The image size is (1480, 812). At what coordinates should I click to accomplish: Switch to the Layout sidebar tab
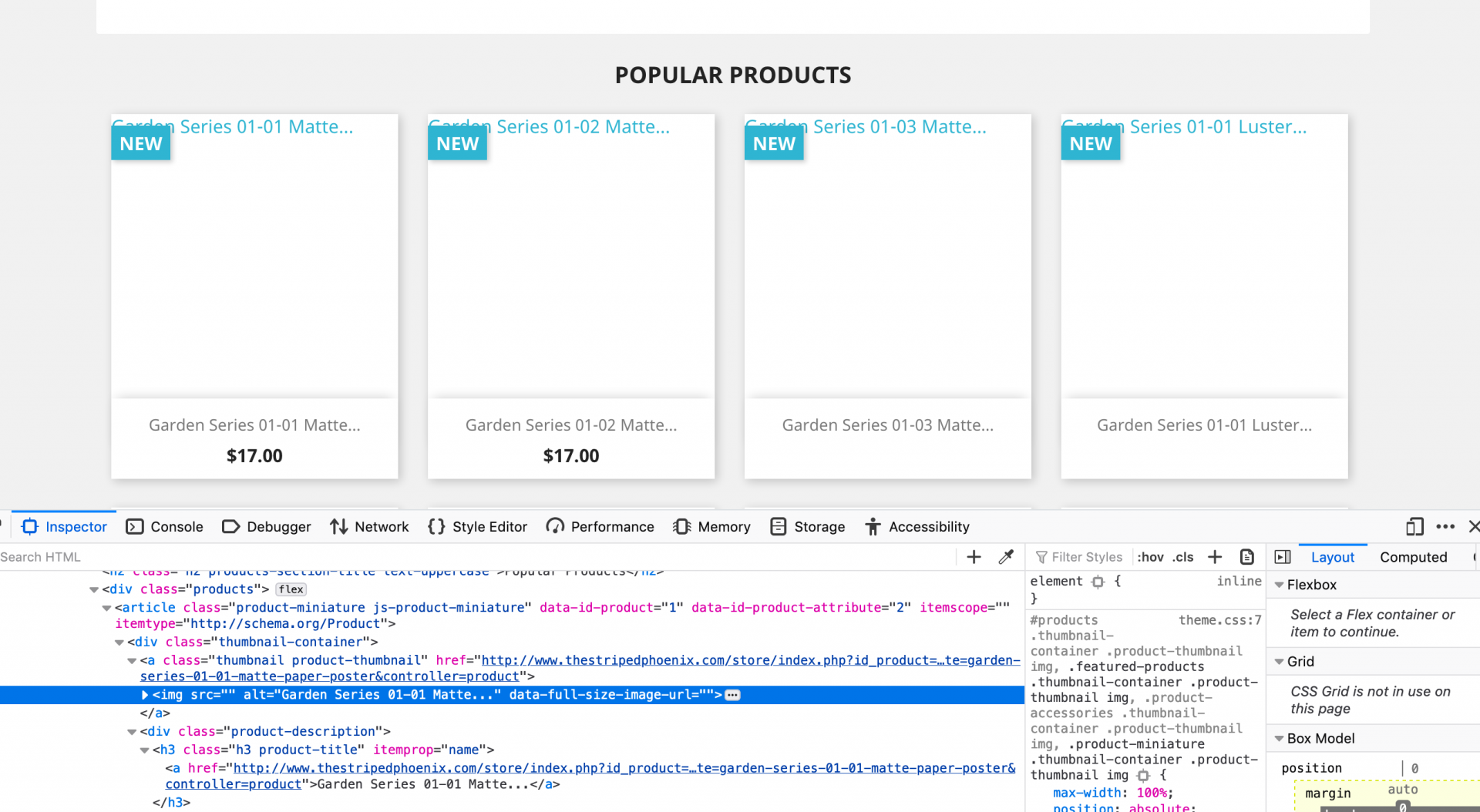click(1332, 557)
